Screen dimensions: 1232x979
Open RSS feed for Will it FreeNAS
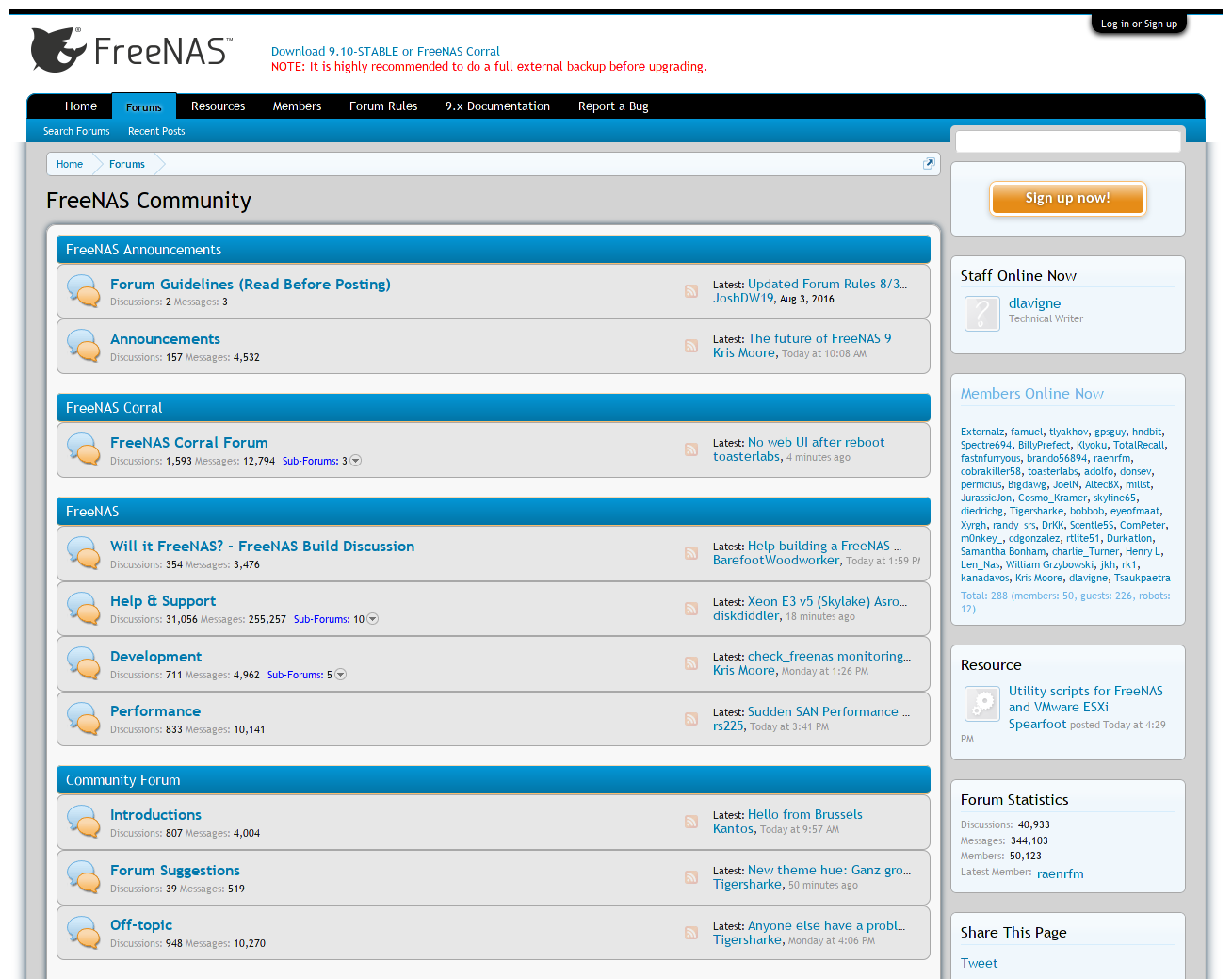(x=691, y=553)
